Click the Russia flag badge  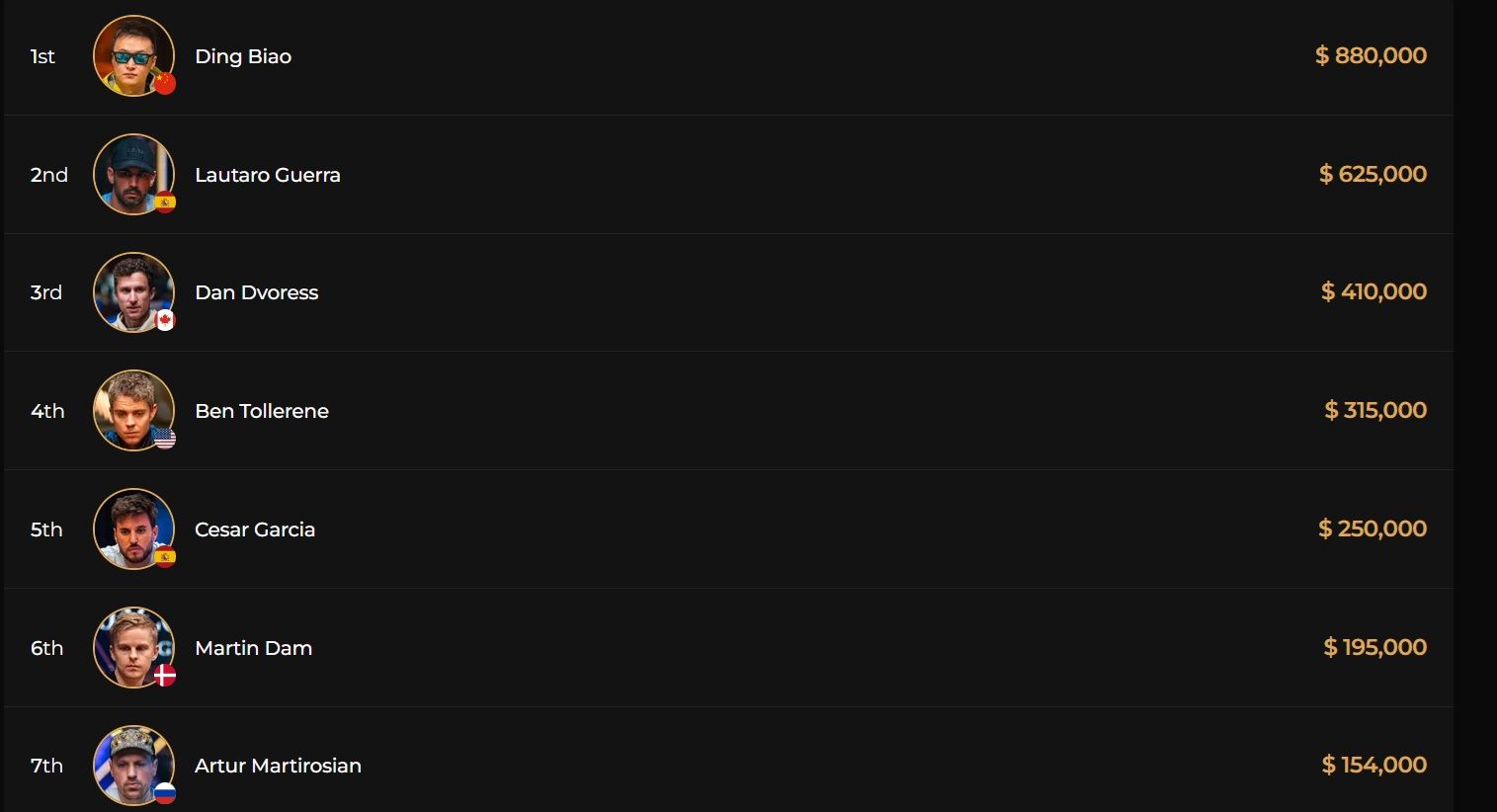165,792
